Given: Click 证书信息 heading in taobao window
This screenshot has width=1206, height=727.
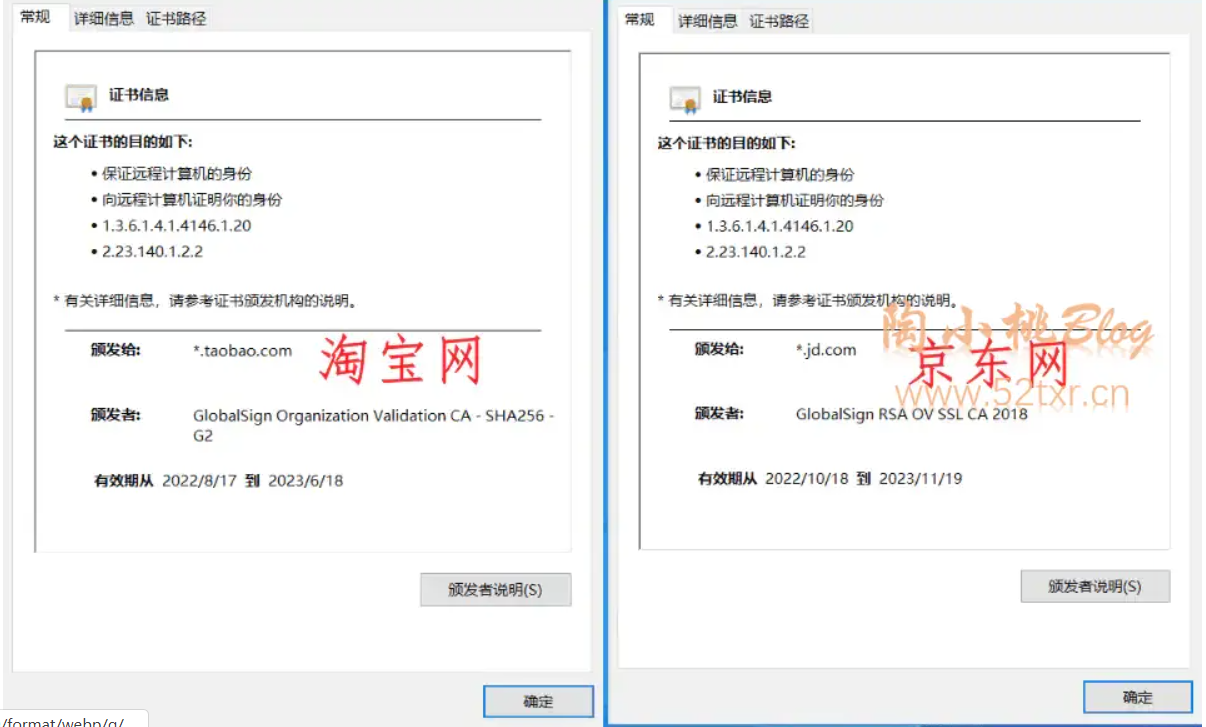Looking at the screenshot, I should (x=139, y=95).
